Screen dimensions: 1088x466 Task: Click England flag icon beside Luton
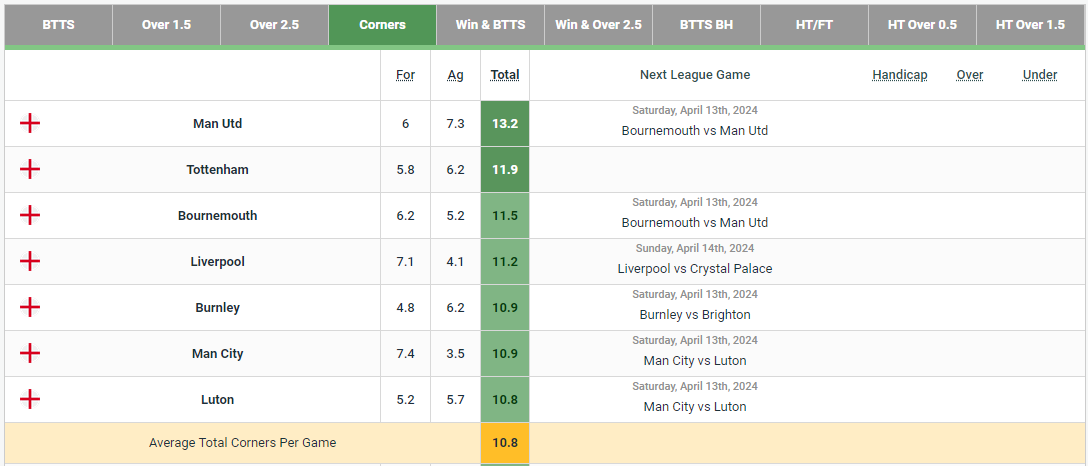click(30, 399)
